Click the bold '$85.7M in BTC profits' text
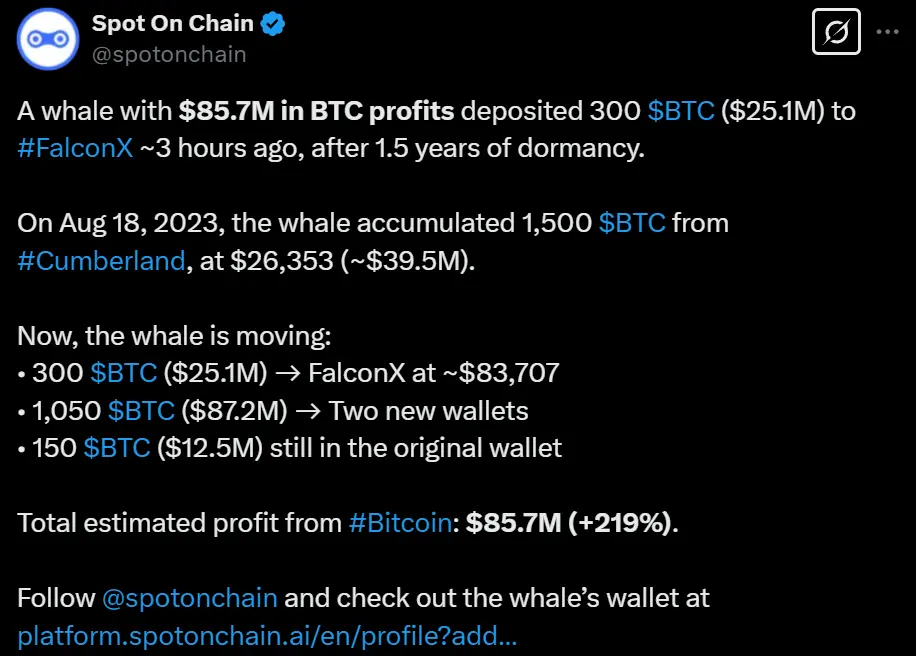This screenshot has height=656, width=916. tap(317, 110)
